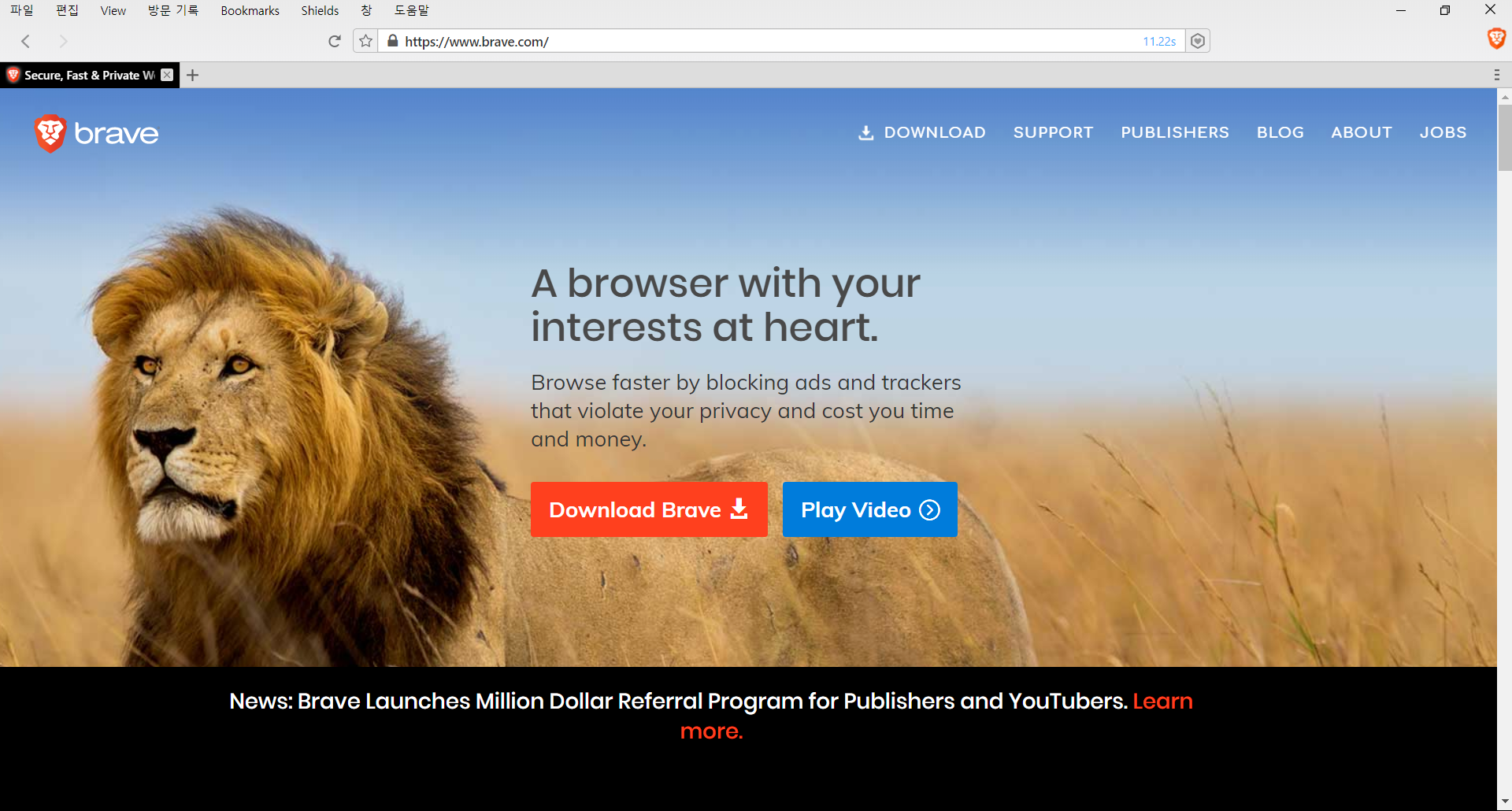Open a new tab with the plus icon
Screen dimensions: 1512x811
[193, 75]
